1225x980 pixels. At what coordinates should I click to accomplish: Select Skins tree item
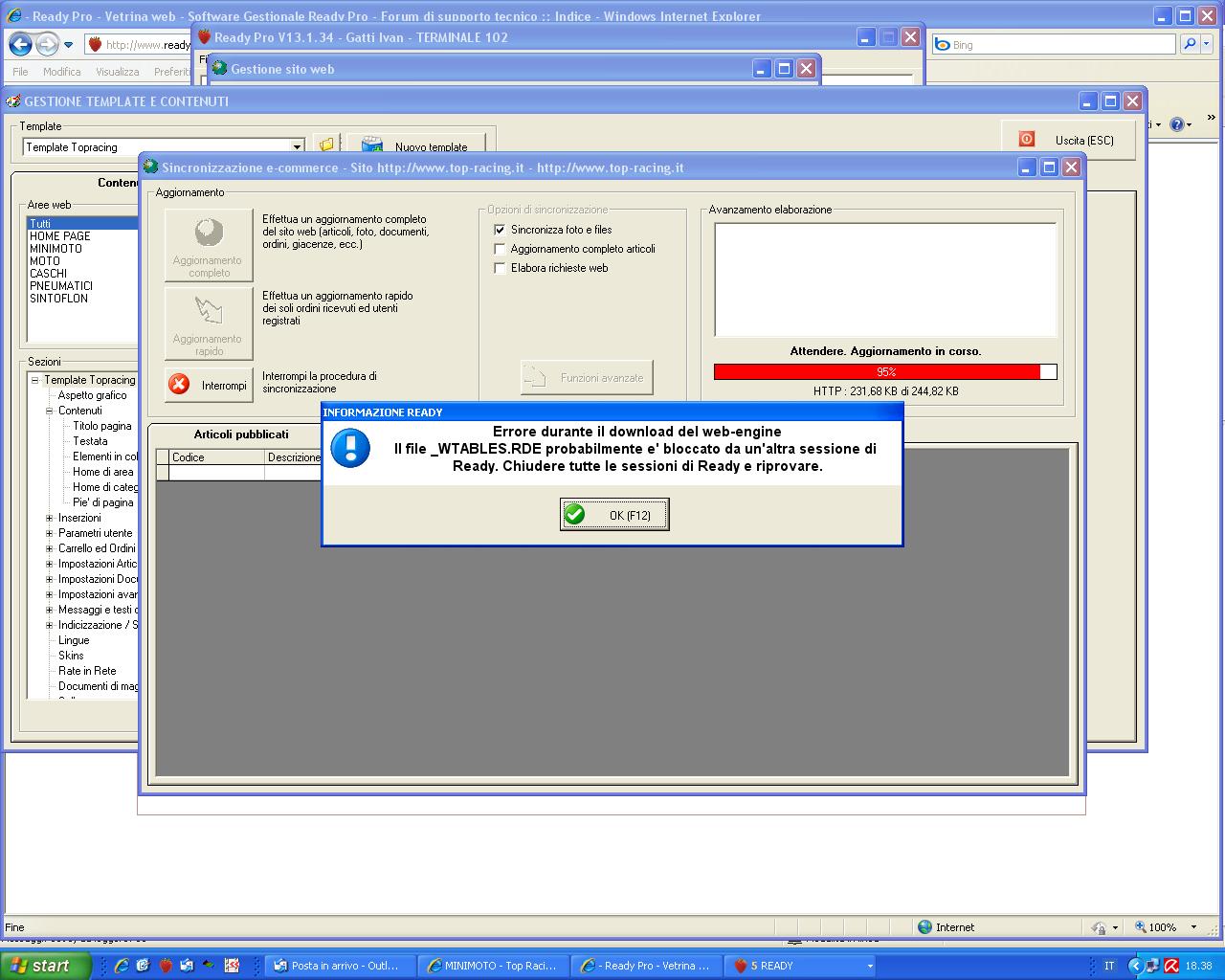click(x=71, y=656)
